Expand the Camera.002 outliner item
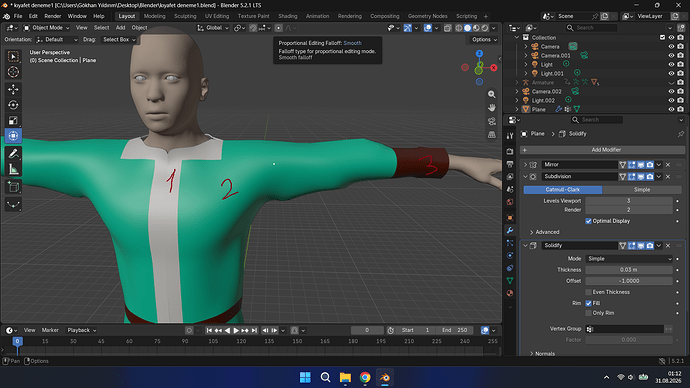The width and height of the screenshot is (690, 388). pos(517,92)
